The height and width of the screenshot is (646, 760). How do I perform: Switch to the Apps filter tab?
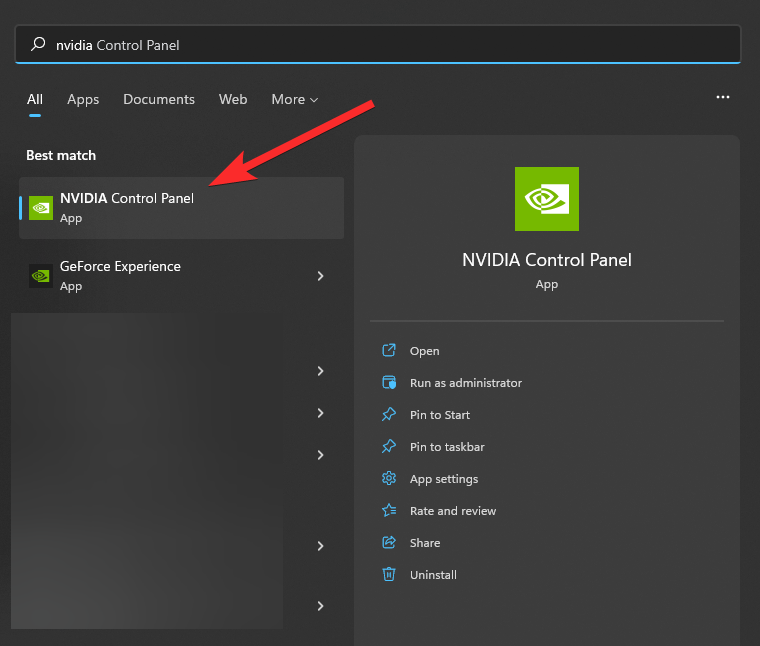point(83,99)
